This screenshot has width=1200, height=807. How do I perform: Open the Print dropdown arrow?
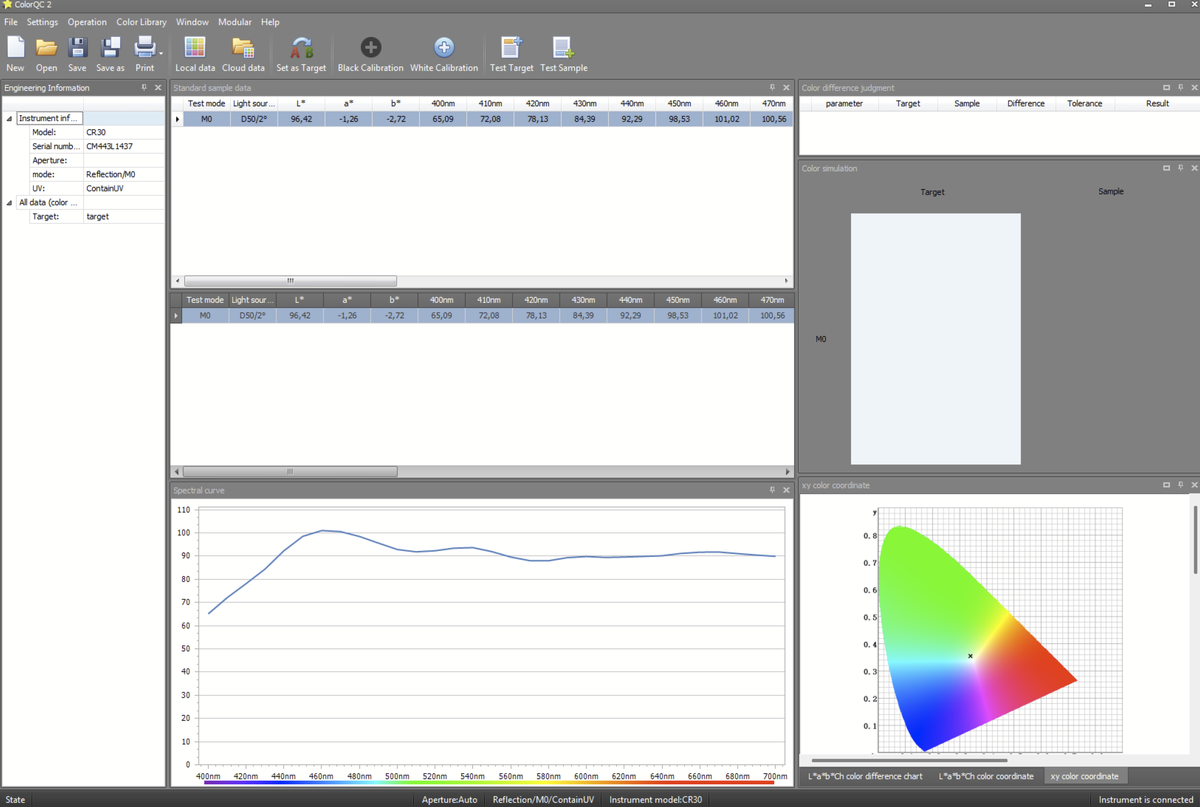[x=160, y=52]
